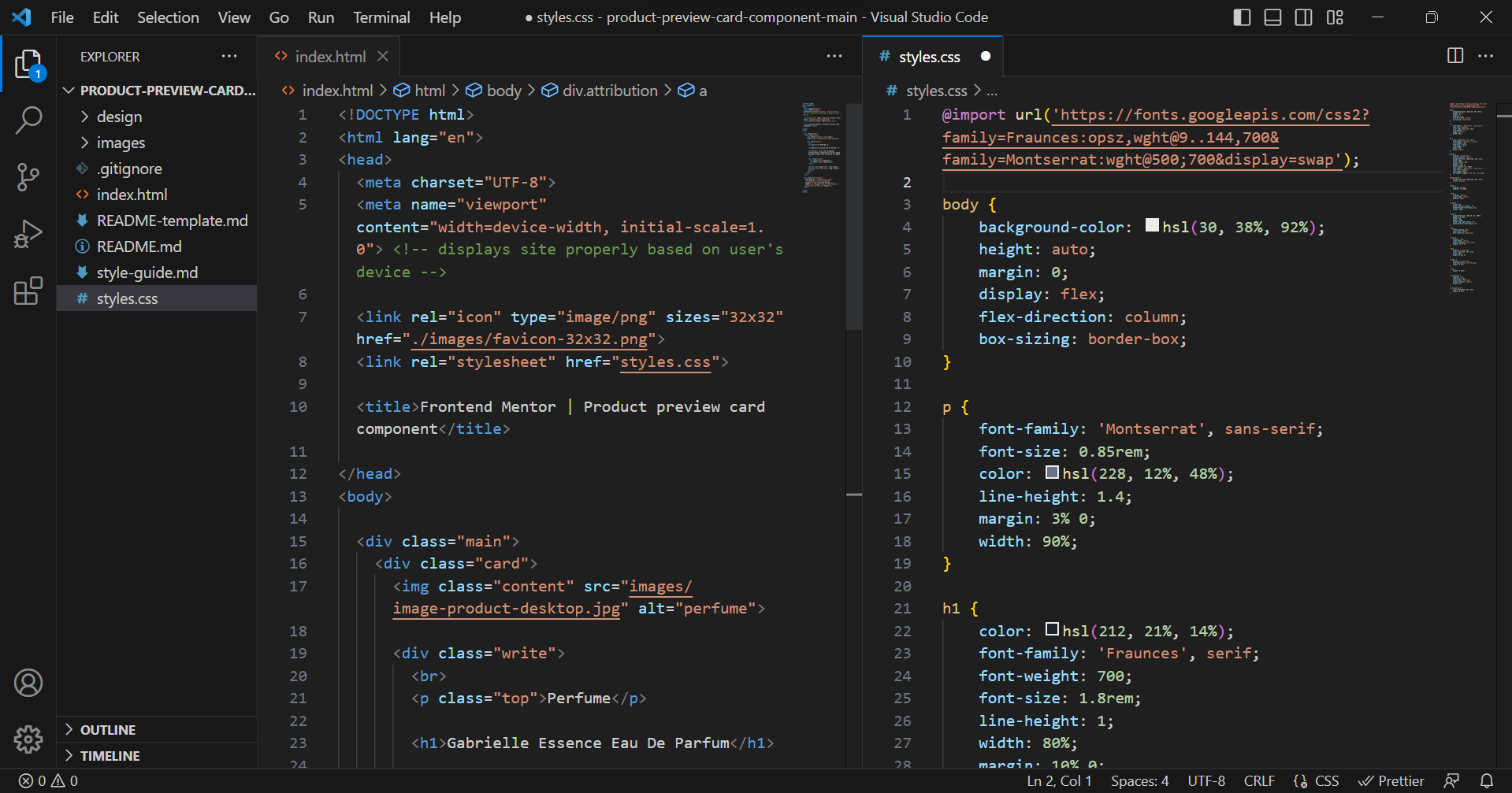
Task: Open Explorer Views and More Actions menu
Action: [x=229, y=56]
